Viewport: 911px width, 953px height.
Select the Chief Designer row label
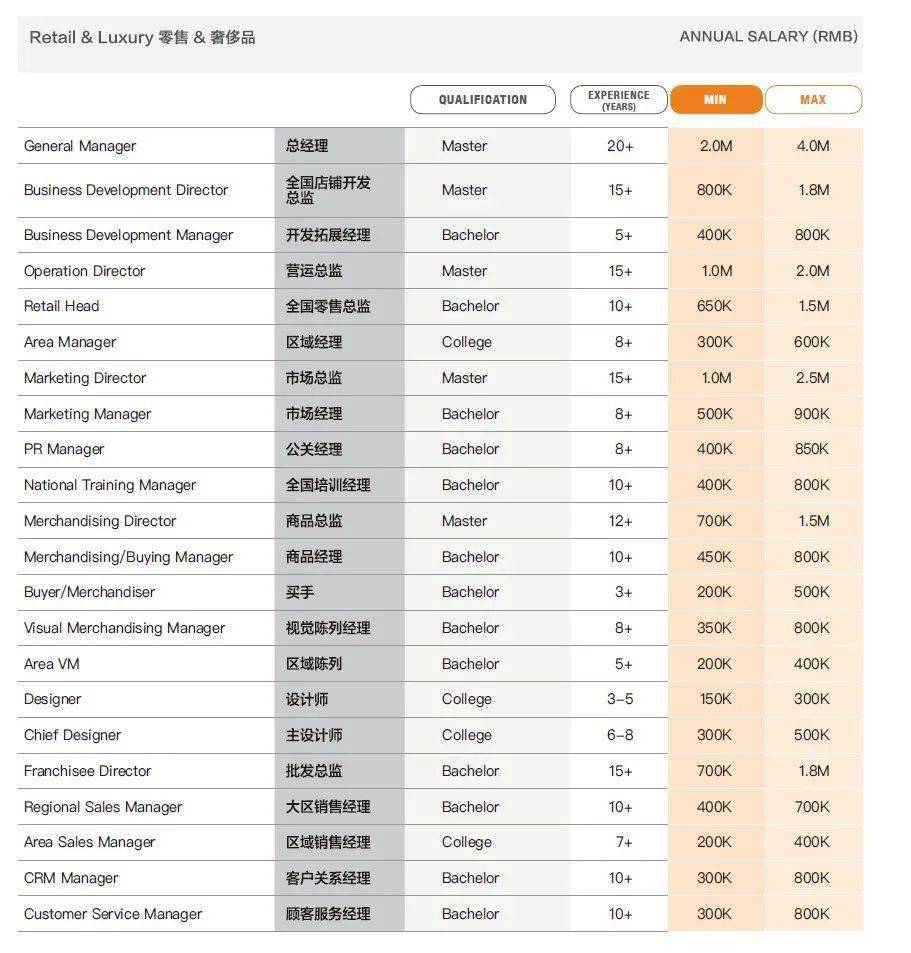(73, 735)
